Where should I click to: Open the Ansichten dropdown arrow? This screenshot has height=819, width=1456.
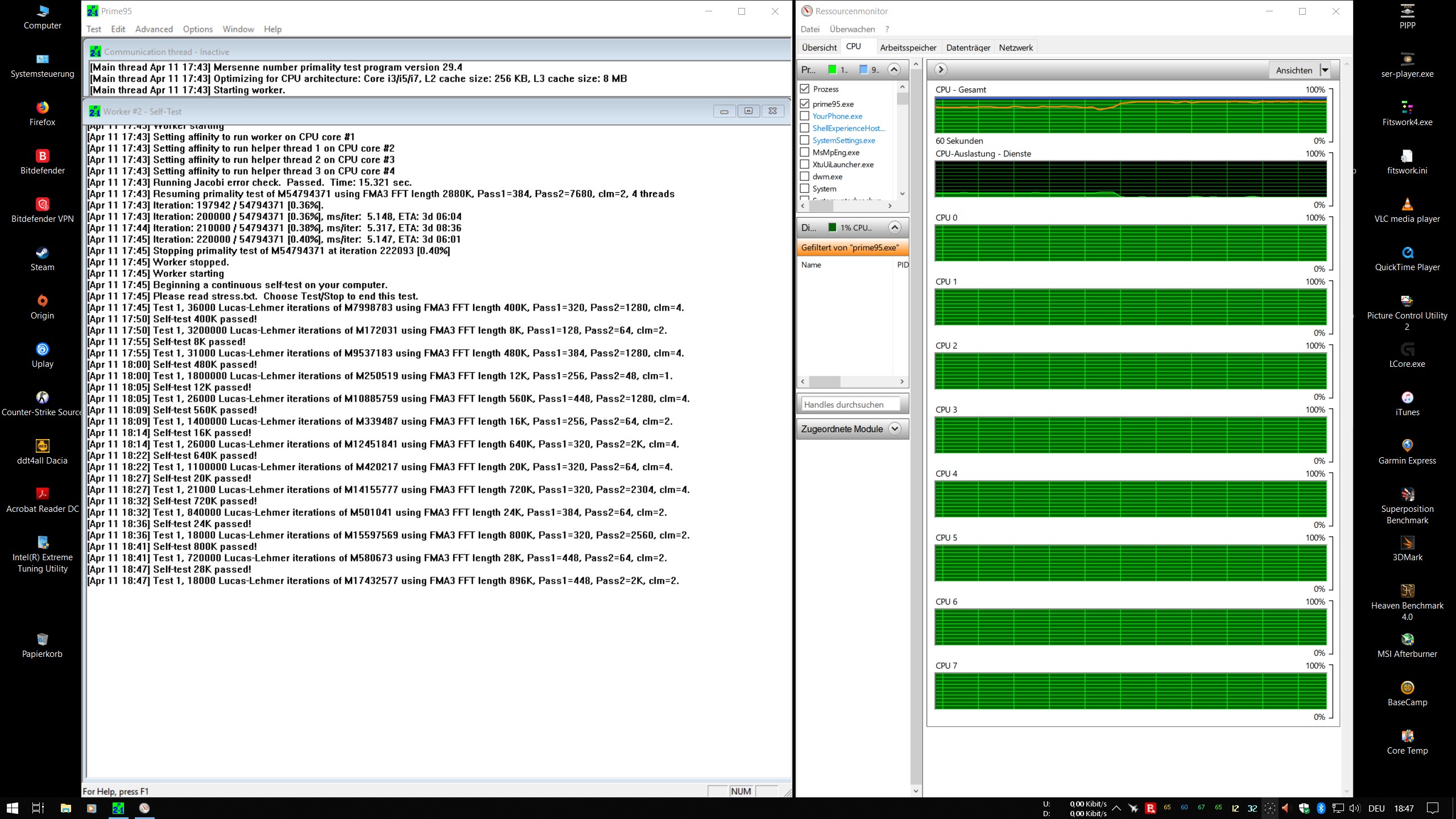click(1325, 70)
